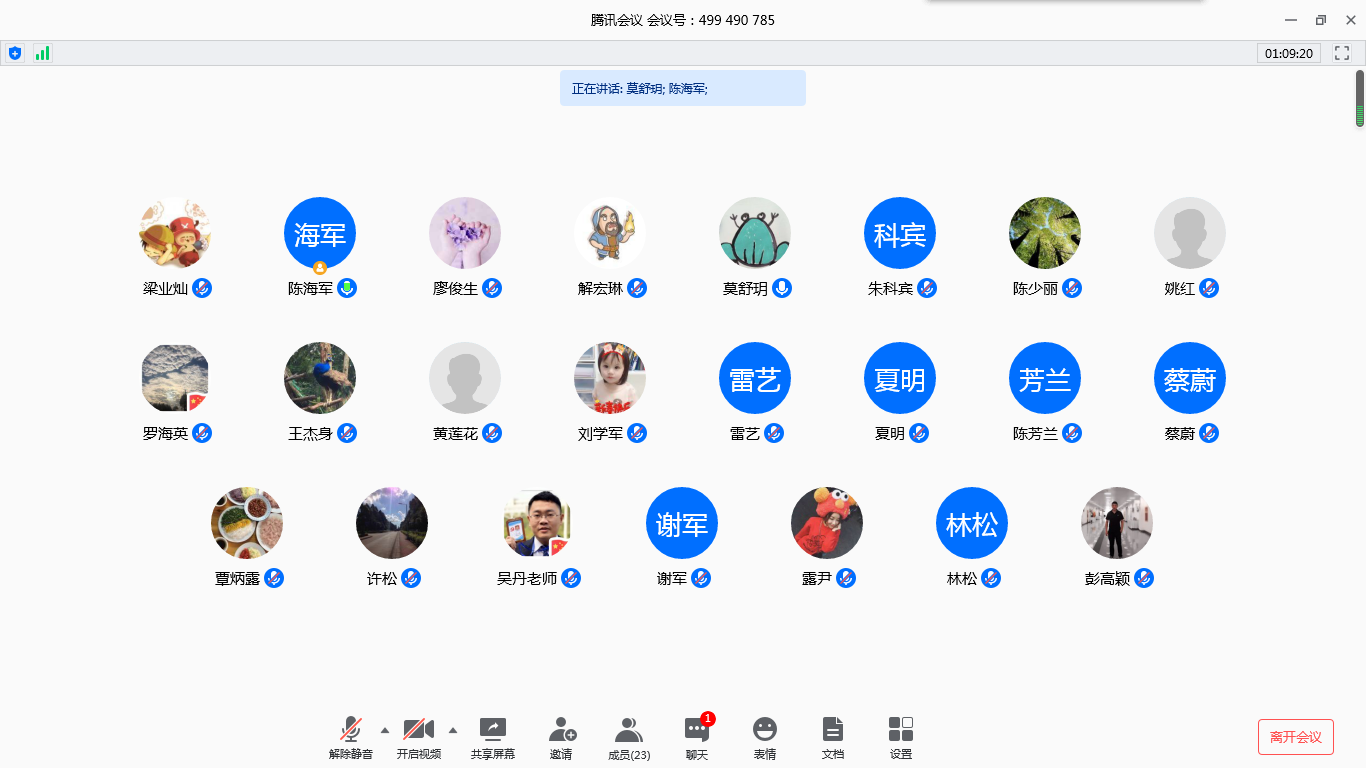
Task: Click the share screen (共享屏幕) icon
Action: [x=493, y=729]
